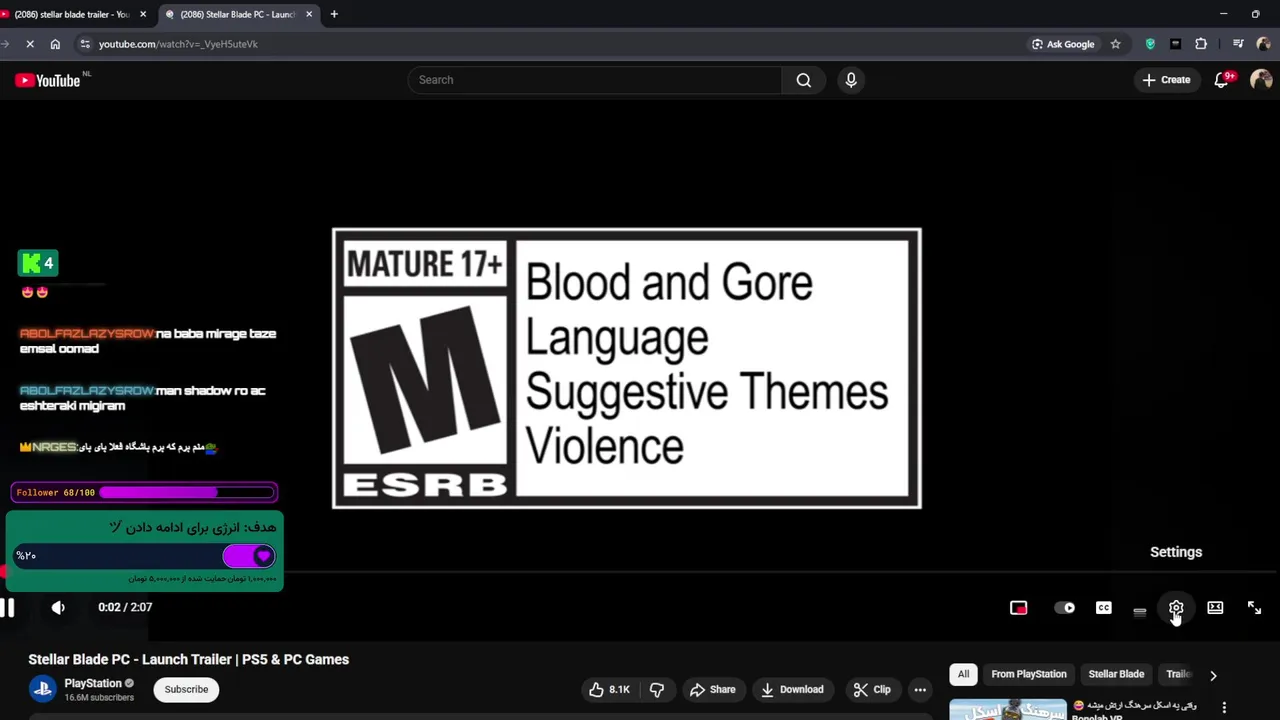Seek on the video progress bar
The height and width of the screenshot is (720, 1280).
(x=640, y=574)
